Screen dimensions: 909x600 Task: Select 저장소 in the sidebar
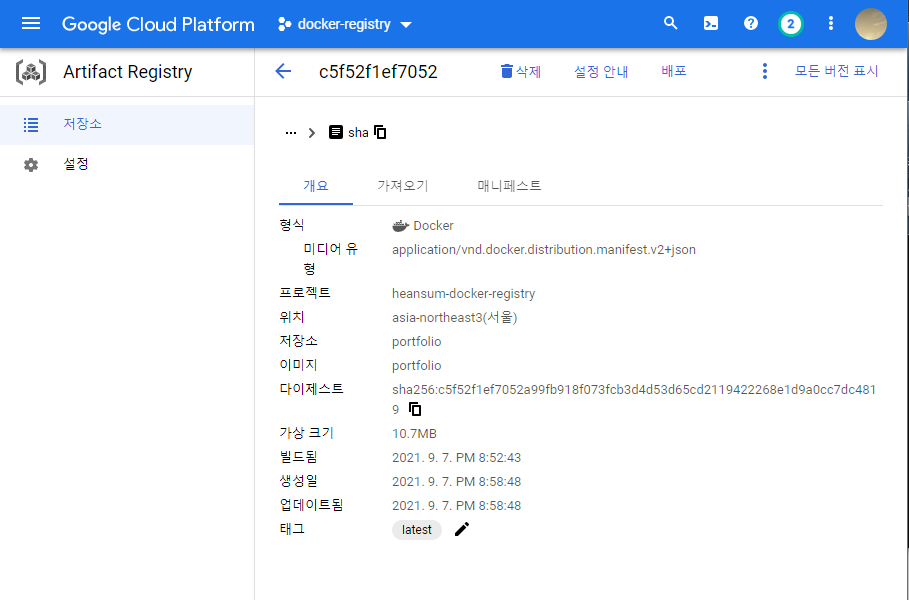pyautogui.click(x=127, y=125)
